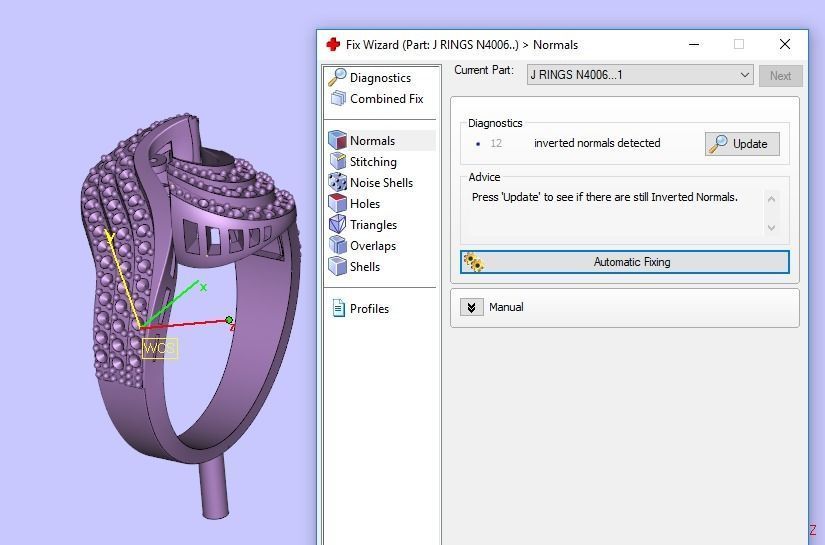Click the Stitching cube icon
This screenshot has height=545, width=825.
[337, 161]
